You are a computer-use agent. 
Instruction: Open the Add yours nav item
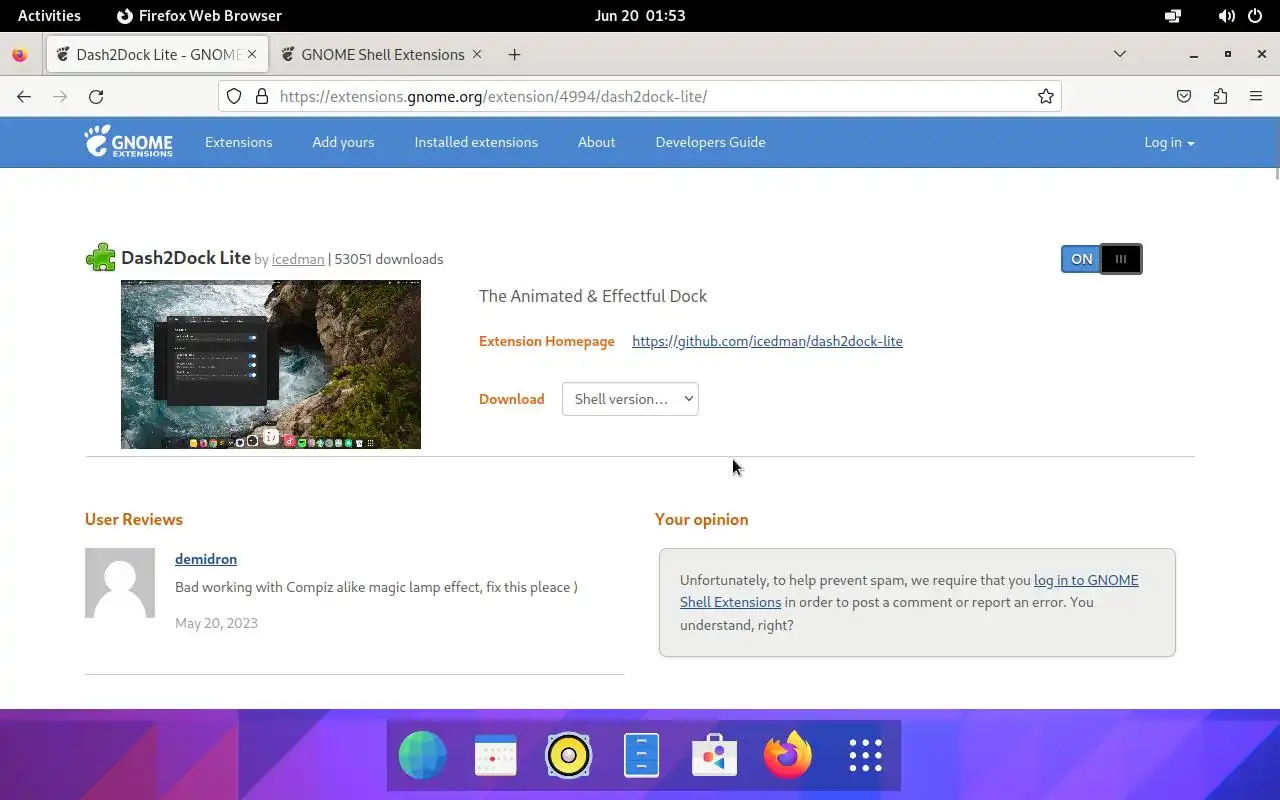click(x=343, y=142)
